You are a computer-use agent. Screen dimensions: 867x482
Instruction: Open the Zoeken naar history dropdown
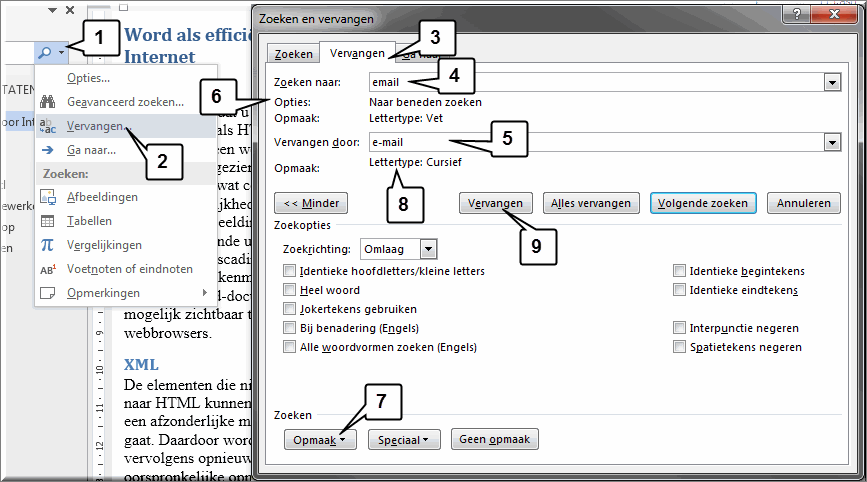click(x=832, y=83)
